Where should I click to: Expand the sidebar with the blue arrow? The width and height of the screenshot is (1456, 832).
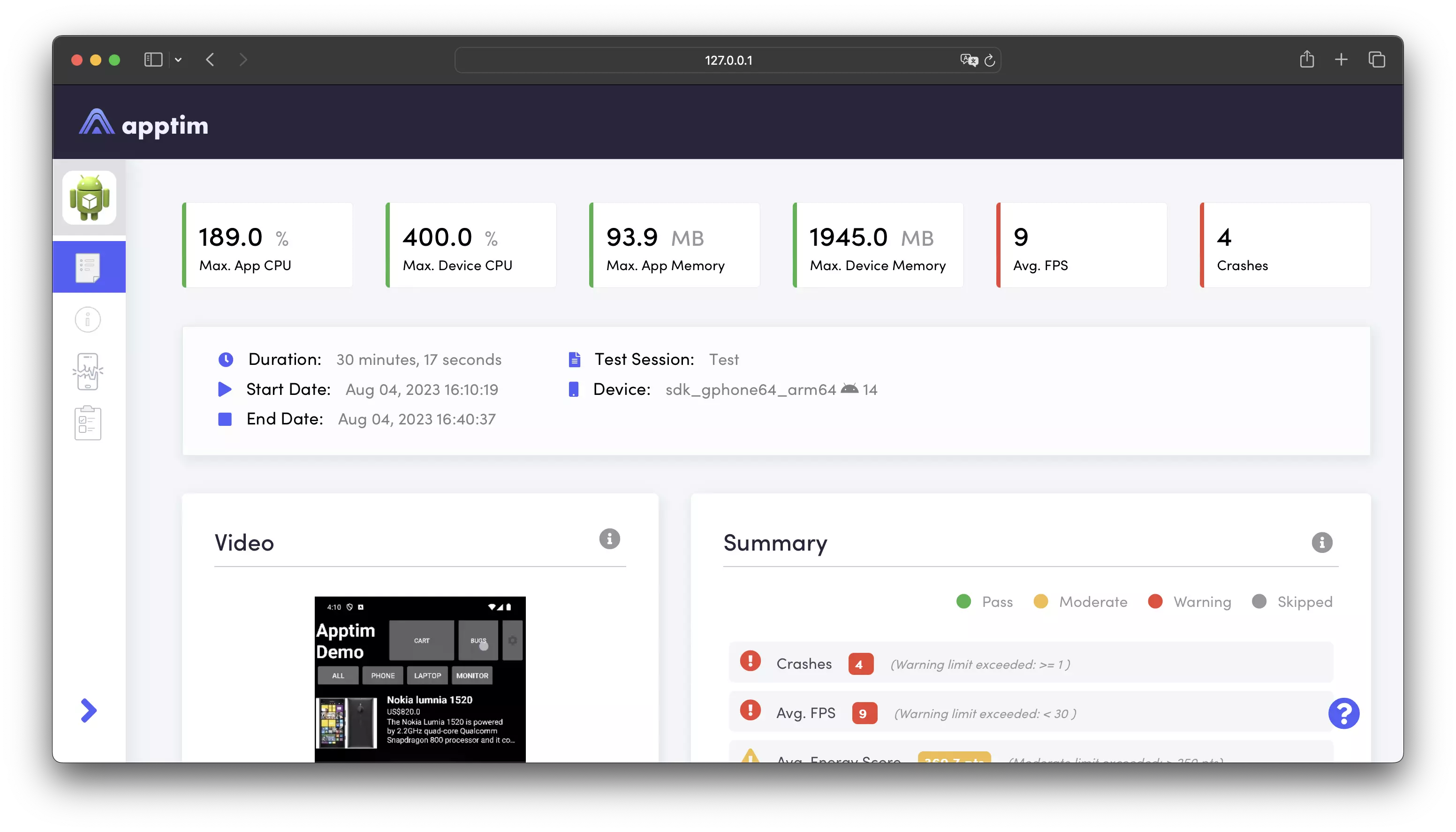(89, 710)
